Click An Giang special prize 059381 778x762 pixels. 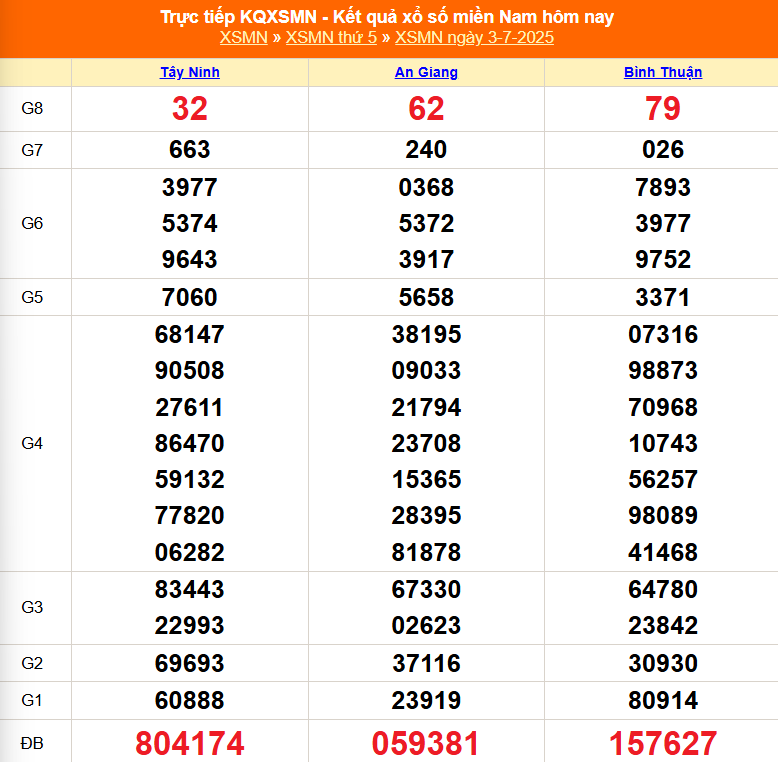coord(426,743)
